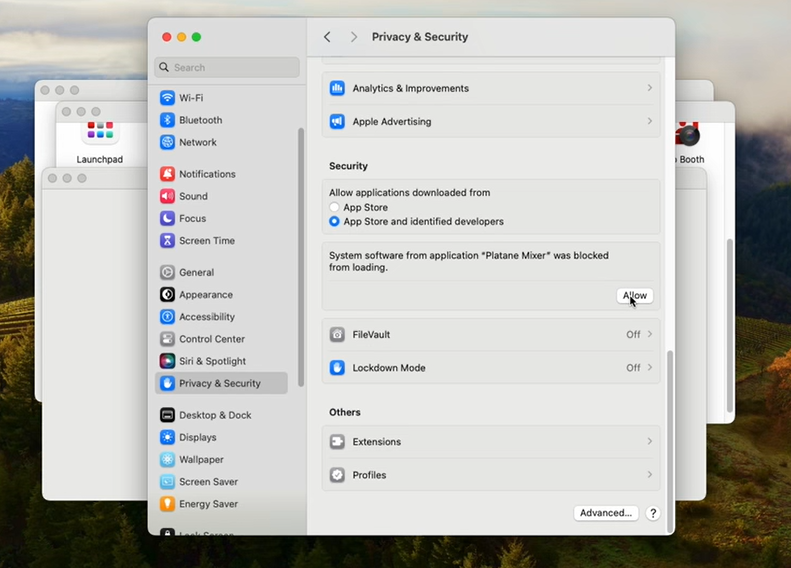Select App Store and identified developers option
The width and height of the screenshot is (791, 568).
[x=334, y=221]
